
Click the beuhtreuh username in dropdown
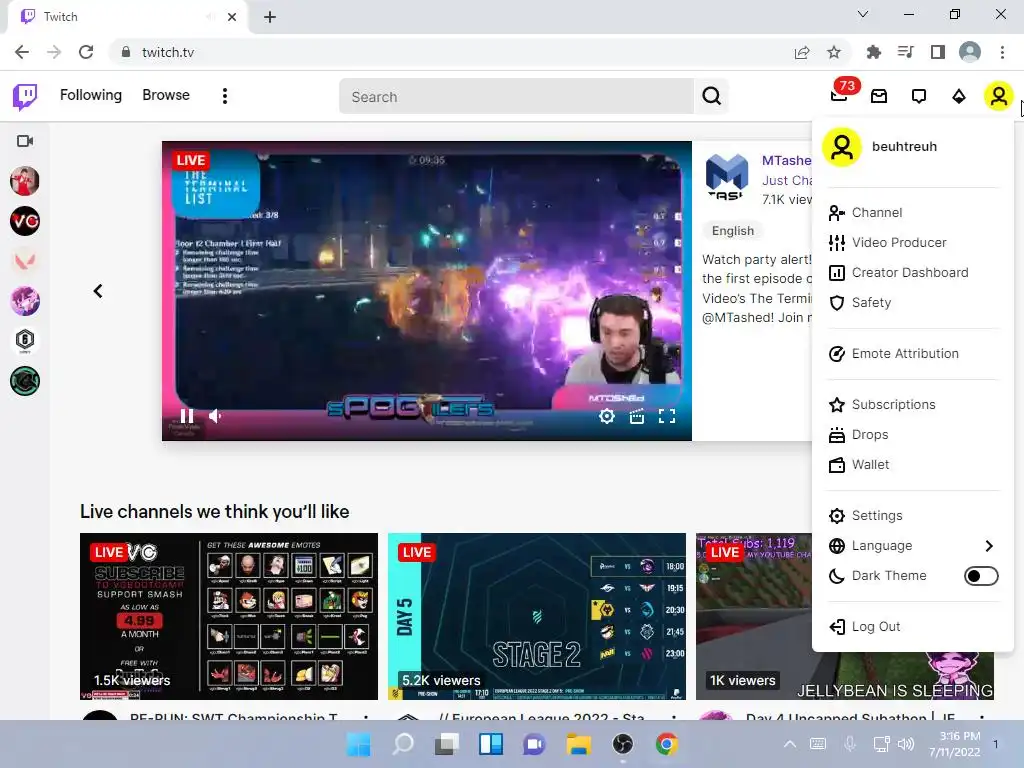coord(904,146)
